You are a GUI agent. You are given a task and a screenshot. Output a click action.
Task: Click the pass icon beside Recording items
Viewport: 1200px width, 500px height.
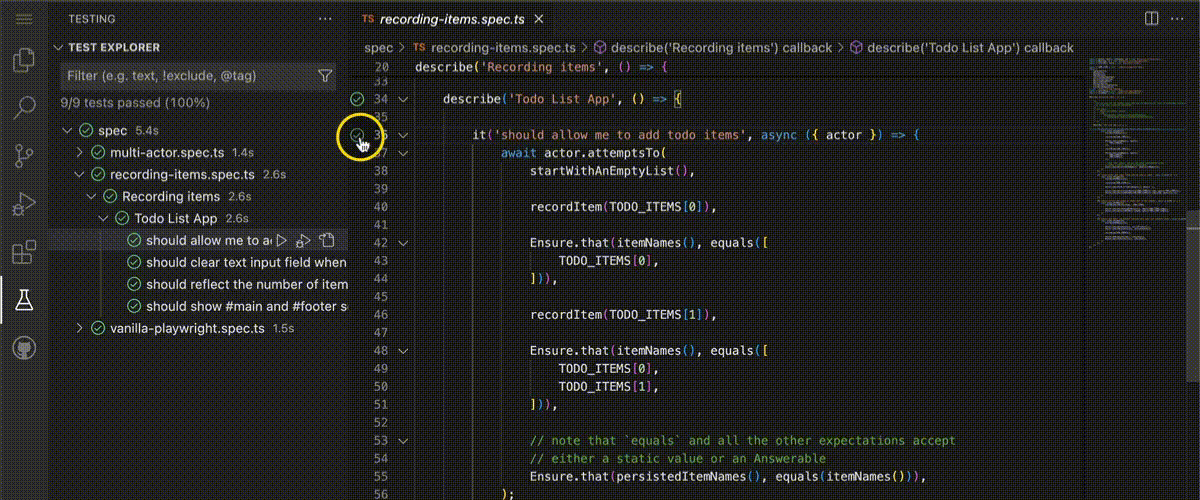111,196
